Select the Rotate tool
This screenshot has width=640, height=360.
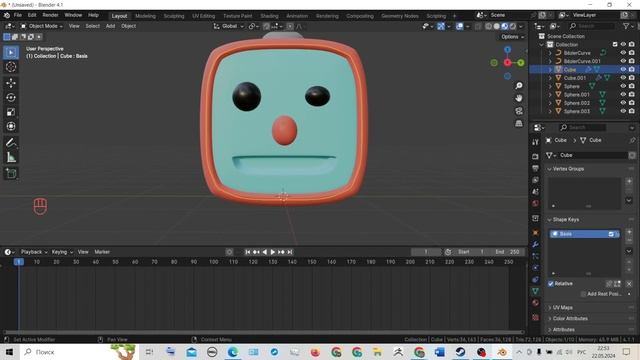(11, 98)
